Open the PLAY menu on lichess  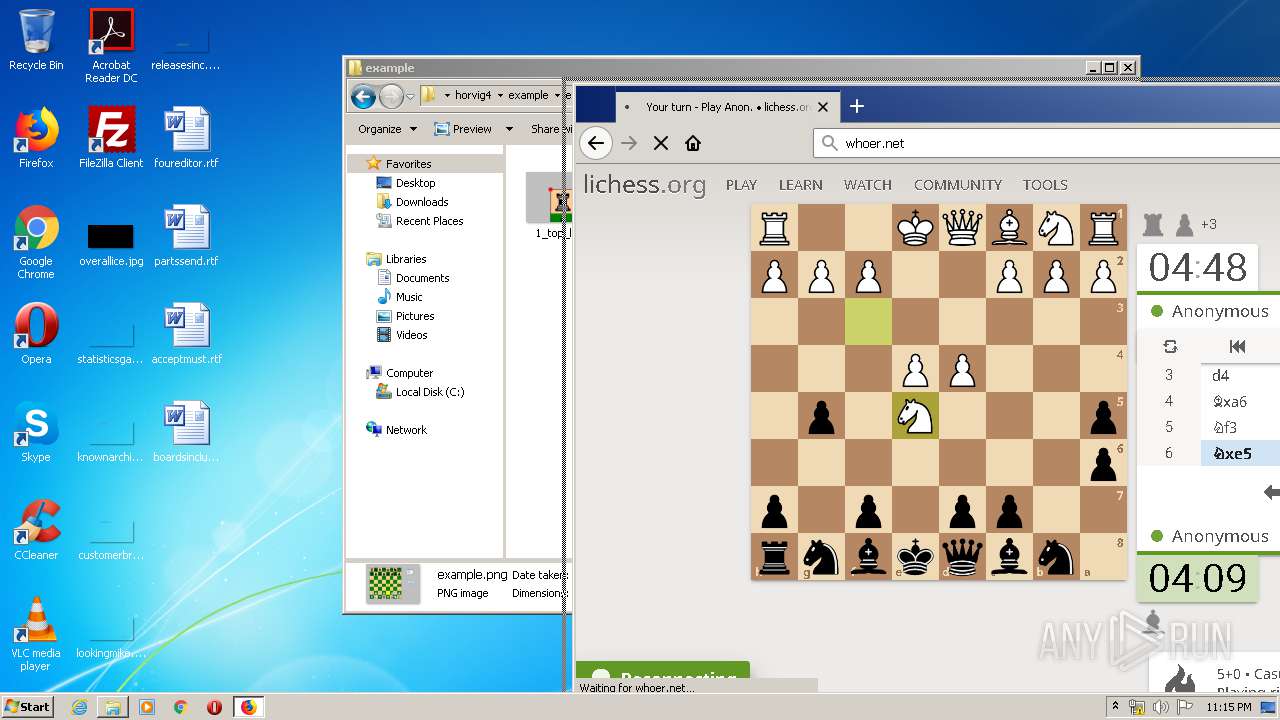(741, 185)
